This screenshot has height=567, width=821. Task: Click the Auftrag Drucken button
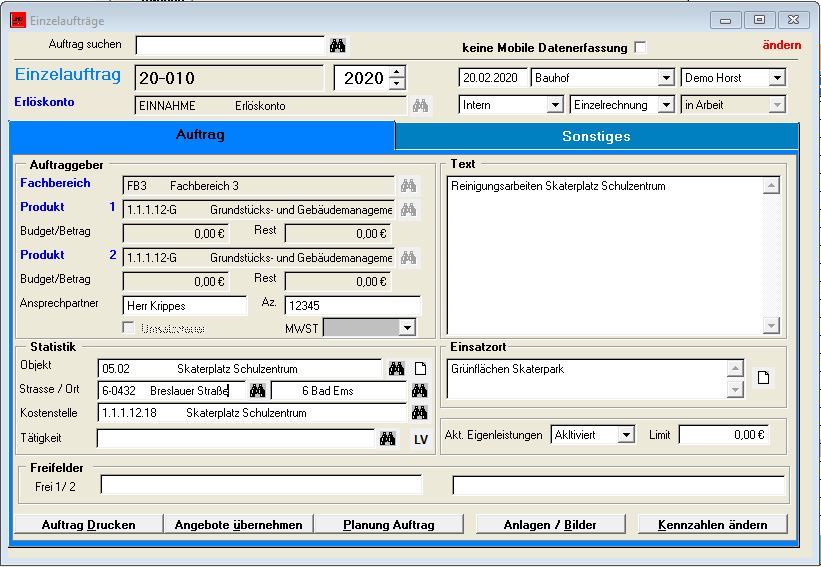click(x=88, y=525)
